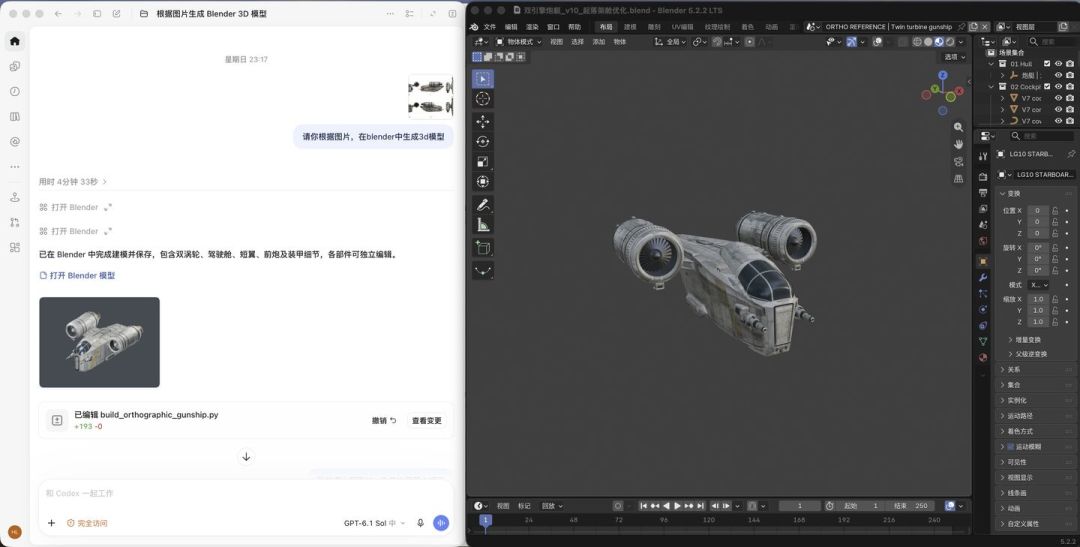Image resolution: width=1080 pixels, height=547 pixels.
Task: Click the 撤销 undo button
Action: click(384, 420)
